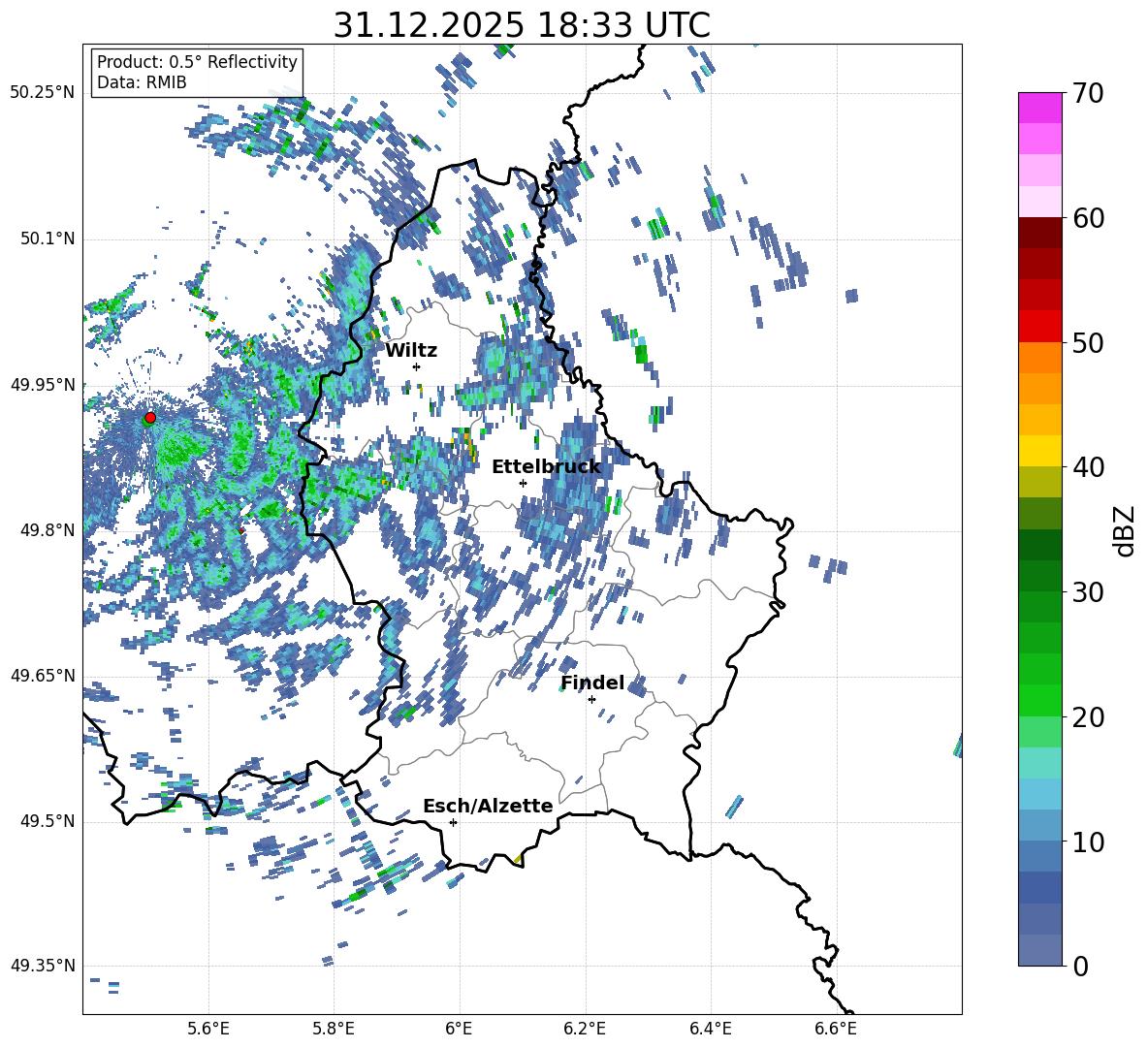Click the Findel cross marker
1148x1048 pixels.
click(591, 700)
